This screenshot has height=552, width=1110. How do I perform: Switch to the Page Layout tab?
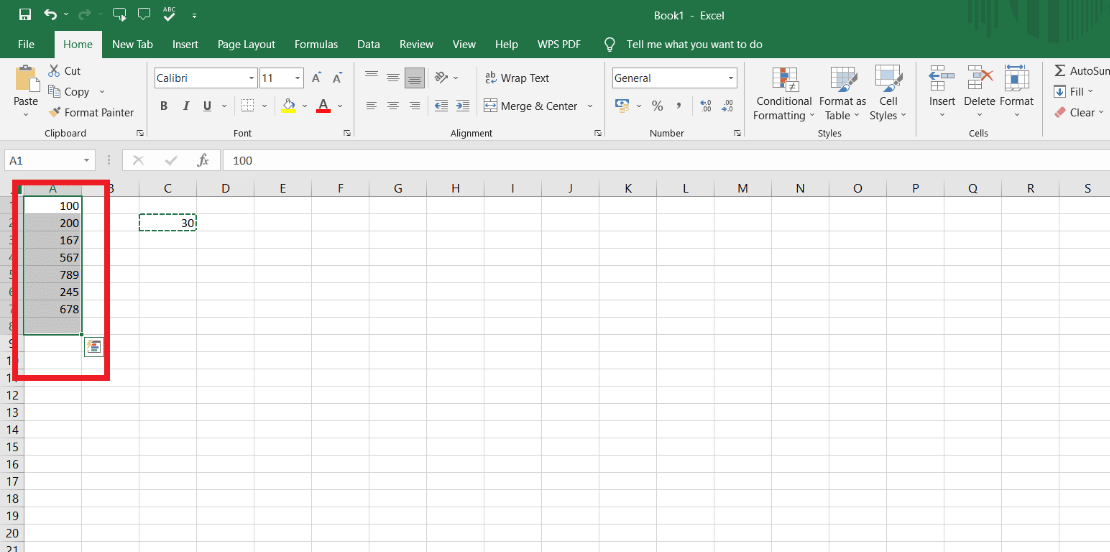click(x=246, y=44)
